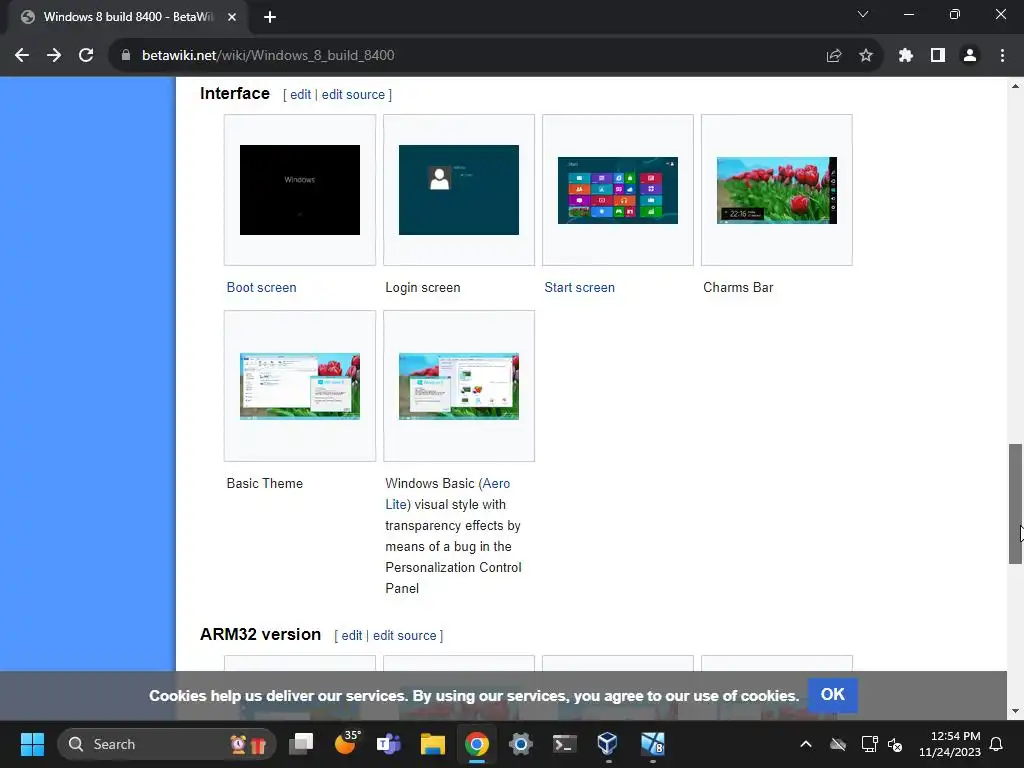1024x768 pixels.
Task: Follow the Start screen link
Action: point(579,287)
